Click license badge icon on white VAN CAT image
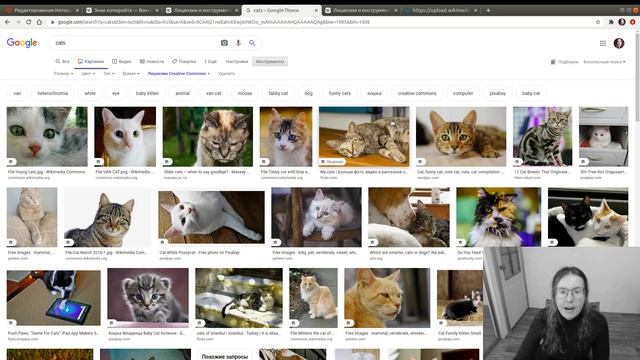Viewport: 640px width, 360px height. point(98,162)
